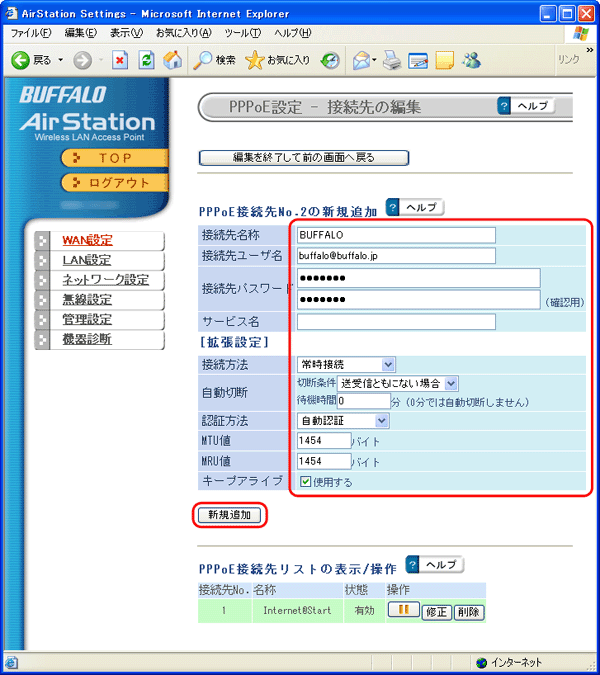
Task: Click the MRU値 input field
Action: click(324, 461)
